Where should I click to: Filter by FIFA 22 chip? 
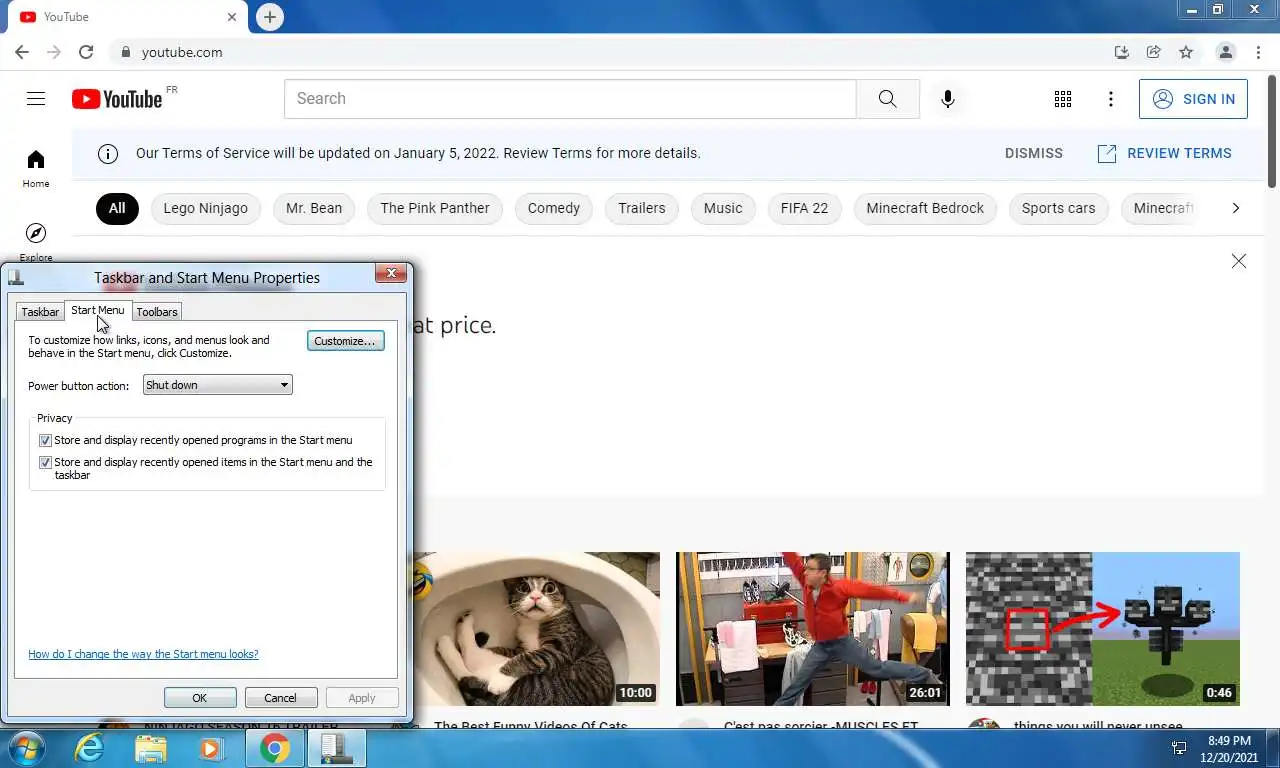pyautogui.click(x=805, y=208)
